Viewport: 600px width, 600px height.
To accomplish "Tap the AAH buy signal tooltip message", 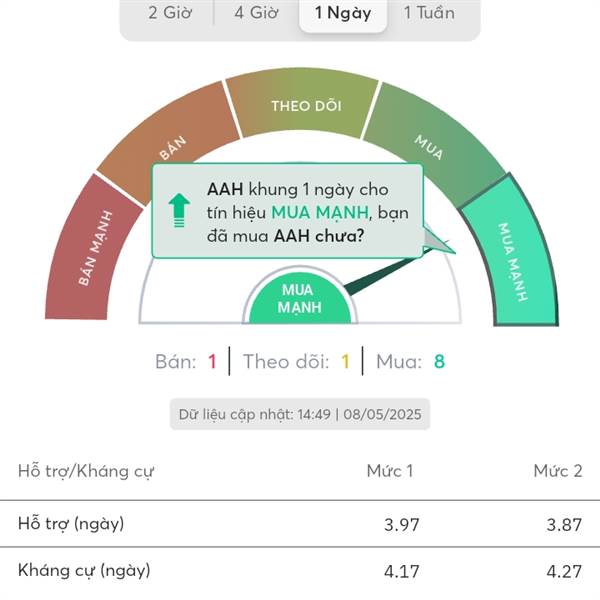I will [288, 211].
